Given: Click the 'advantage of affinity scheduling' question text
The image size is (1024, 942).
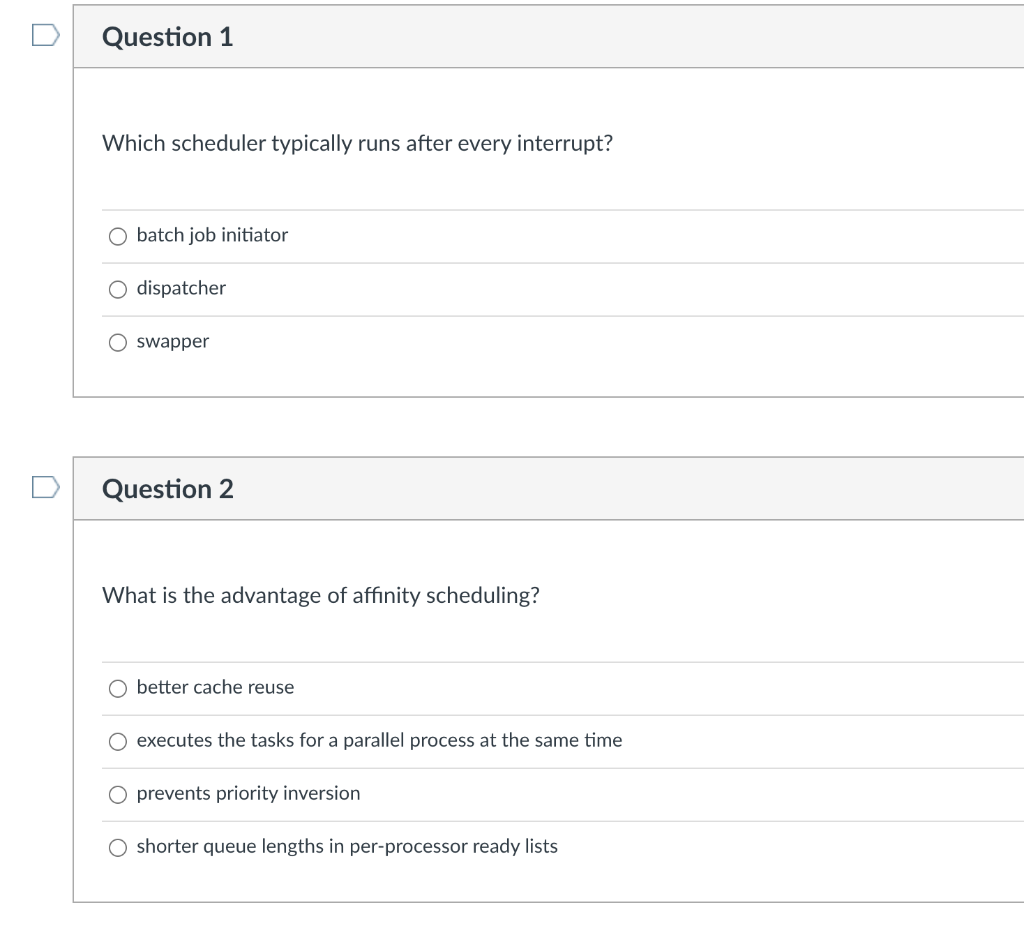Looking at the screenshot, I should (x=320, y=595).
